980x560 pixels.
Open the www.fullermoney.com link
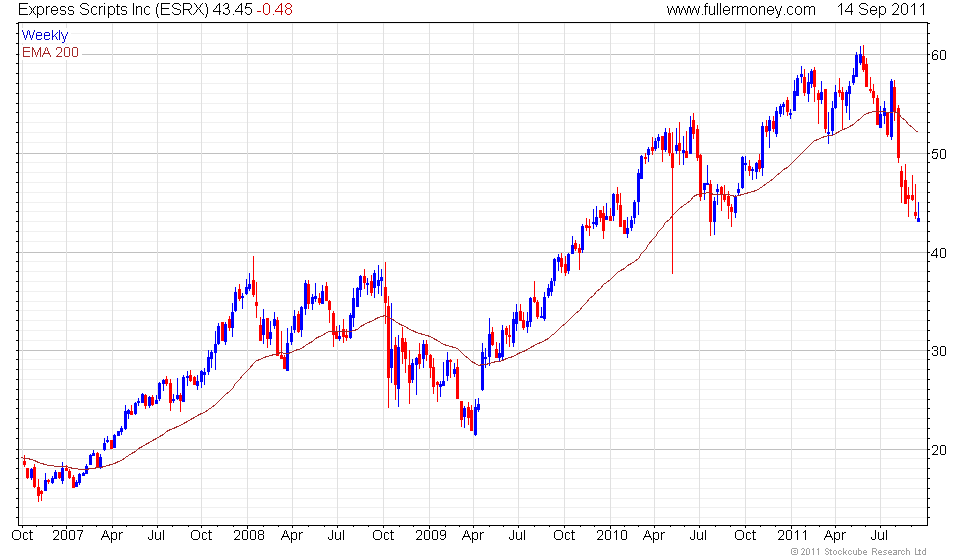tap(741, 9)
